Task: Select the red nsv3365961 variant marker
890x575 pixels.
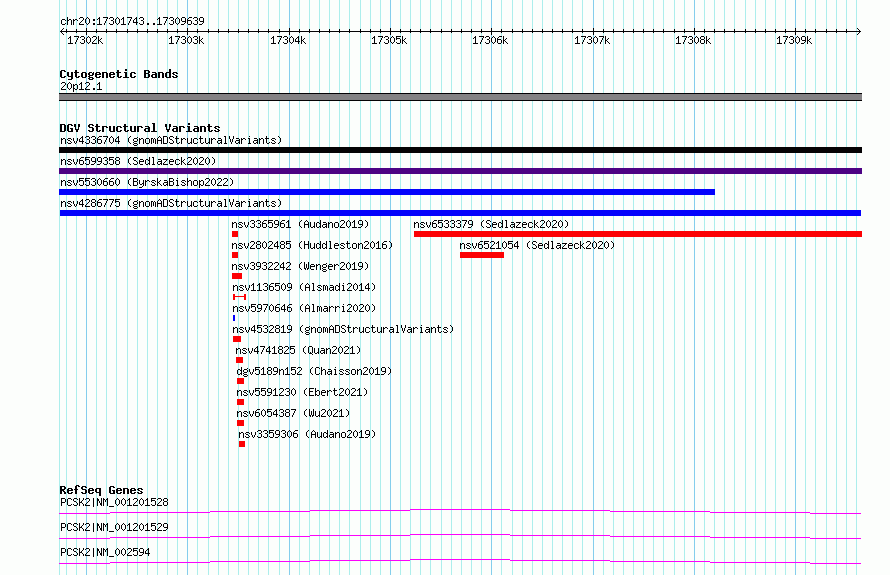Action: [x=235, y=234]
